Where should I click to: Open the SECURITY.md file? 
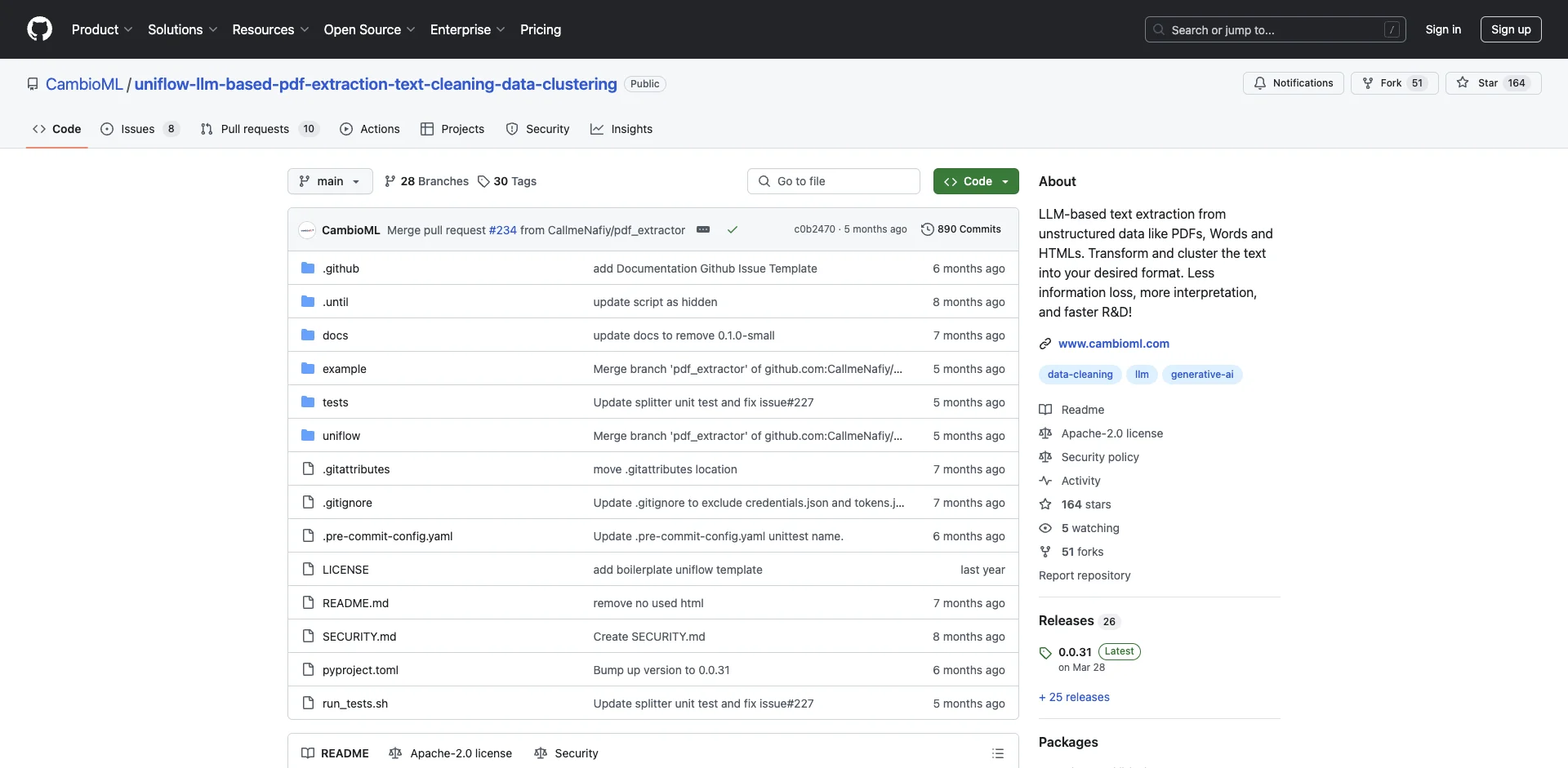pyautogui.click(x=359, y=637)
